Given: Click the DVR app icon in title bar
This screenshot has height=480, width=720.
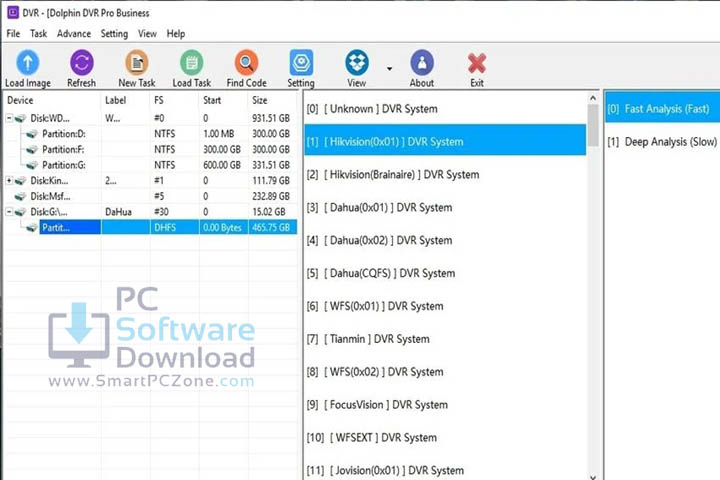Looking at the screenshot, I should (x=13, y=12).
